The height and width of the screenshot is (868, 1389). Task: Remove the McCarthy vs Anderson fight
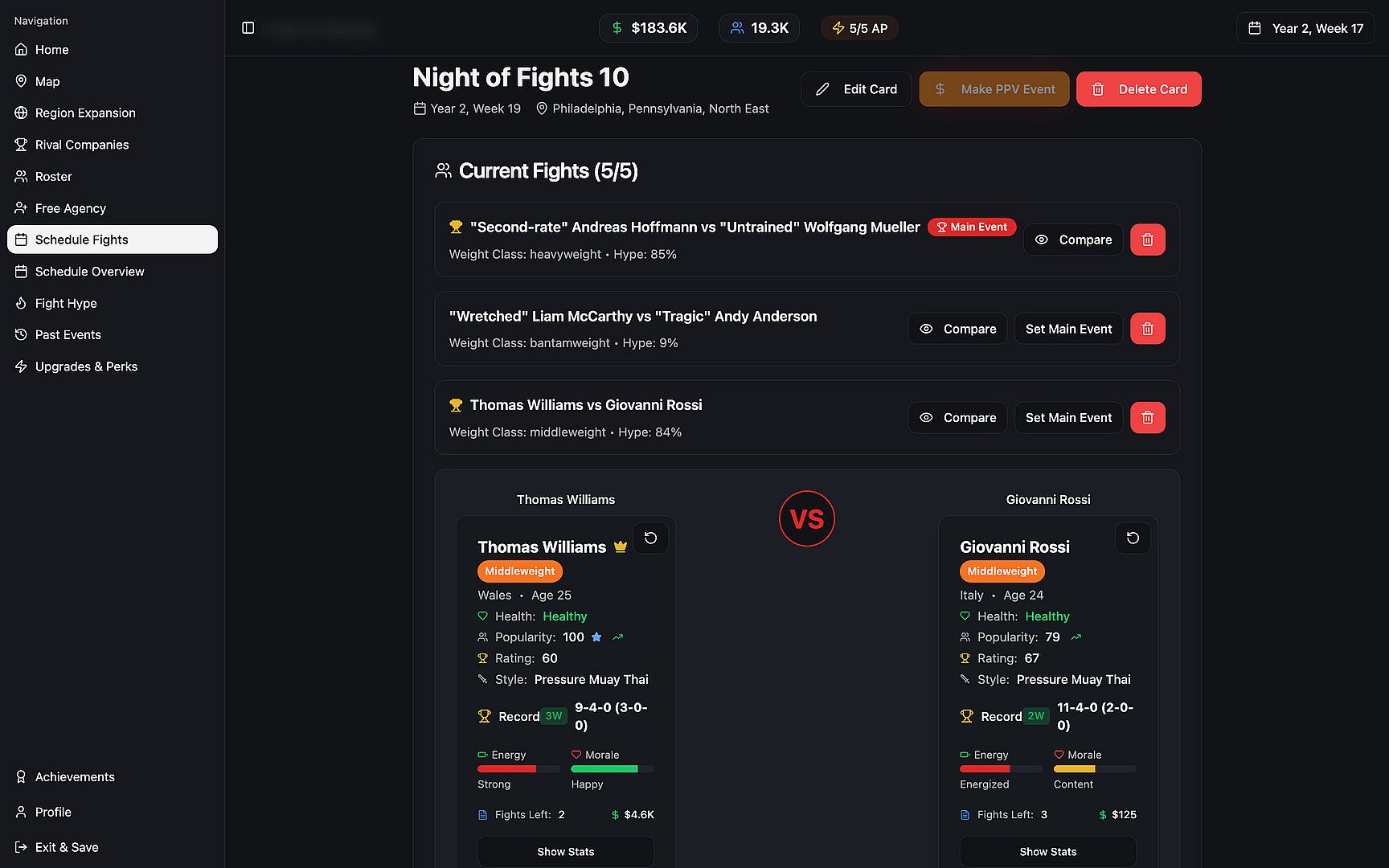click(x=1147, y=329)
